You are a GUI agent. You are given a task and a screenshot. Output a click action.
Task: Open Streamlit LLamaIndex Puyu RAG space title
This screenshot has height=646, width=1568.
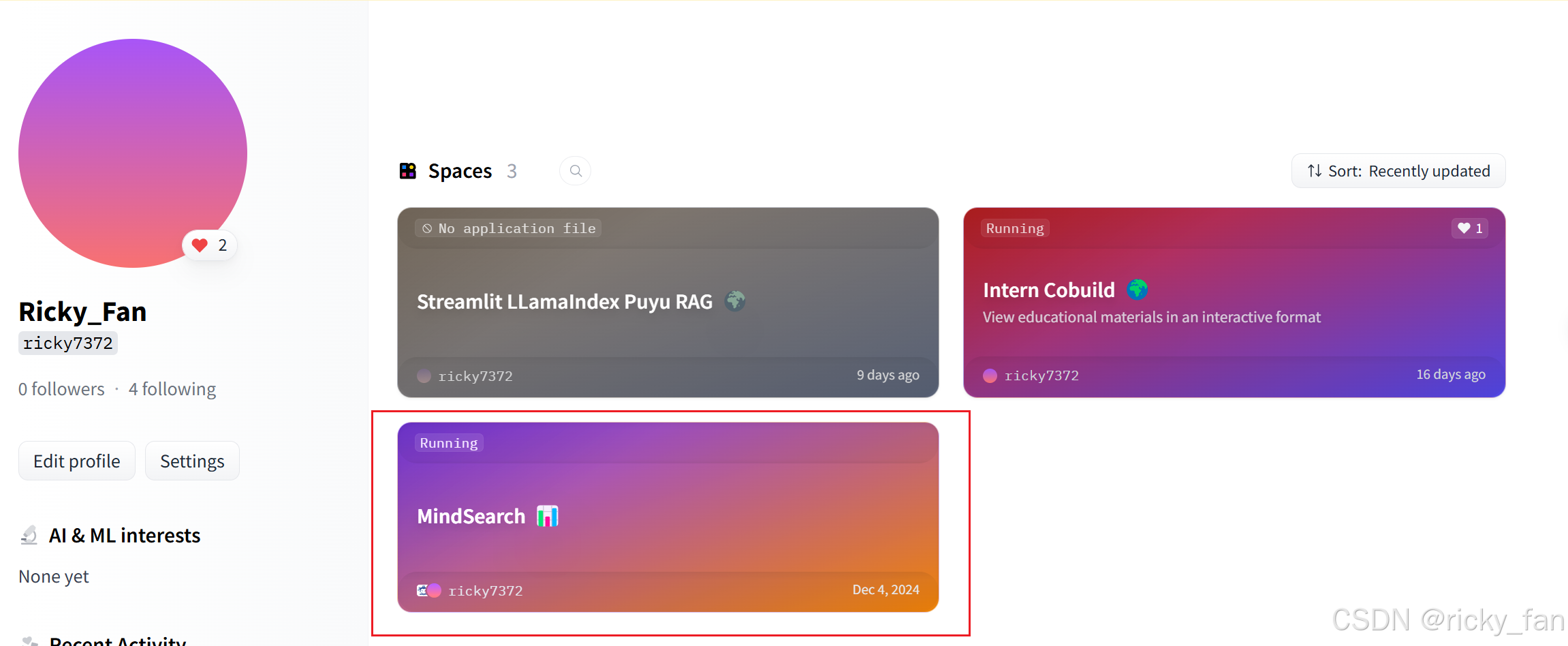click(x=565, y=301)
